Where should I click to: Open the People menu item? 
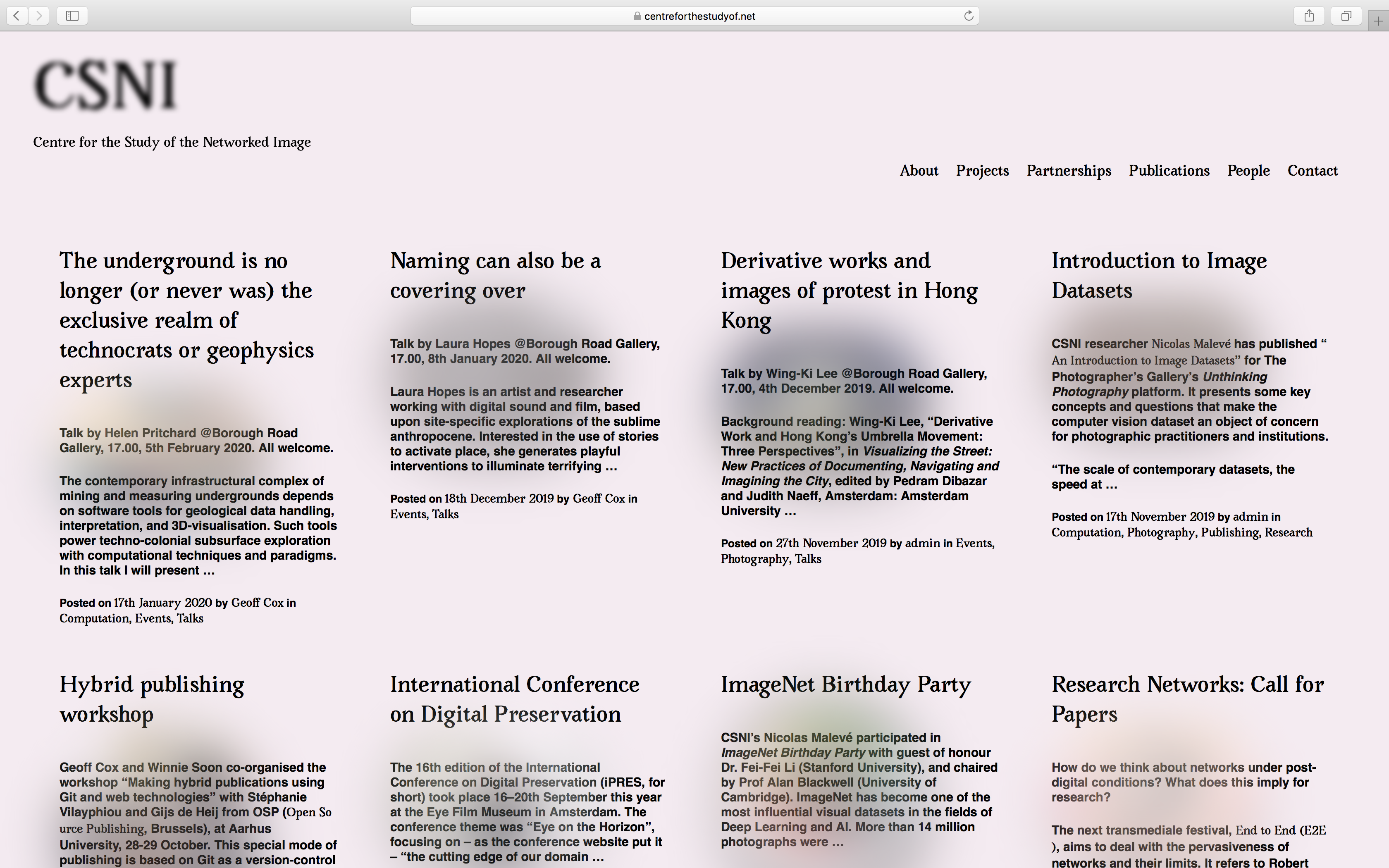point(1248,170)
